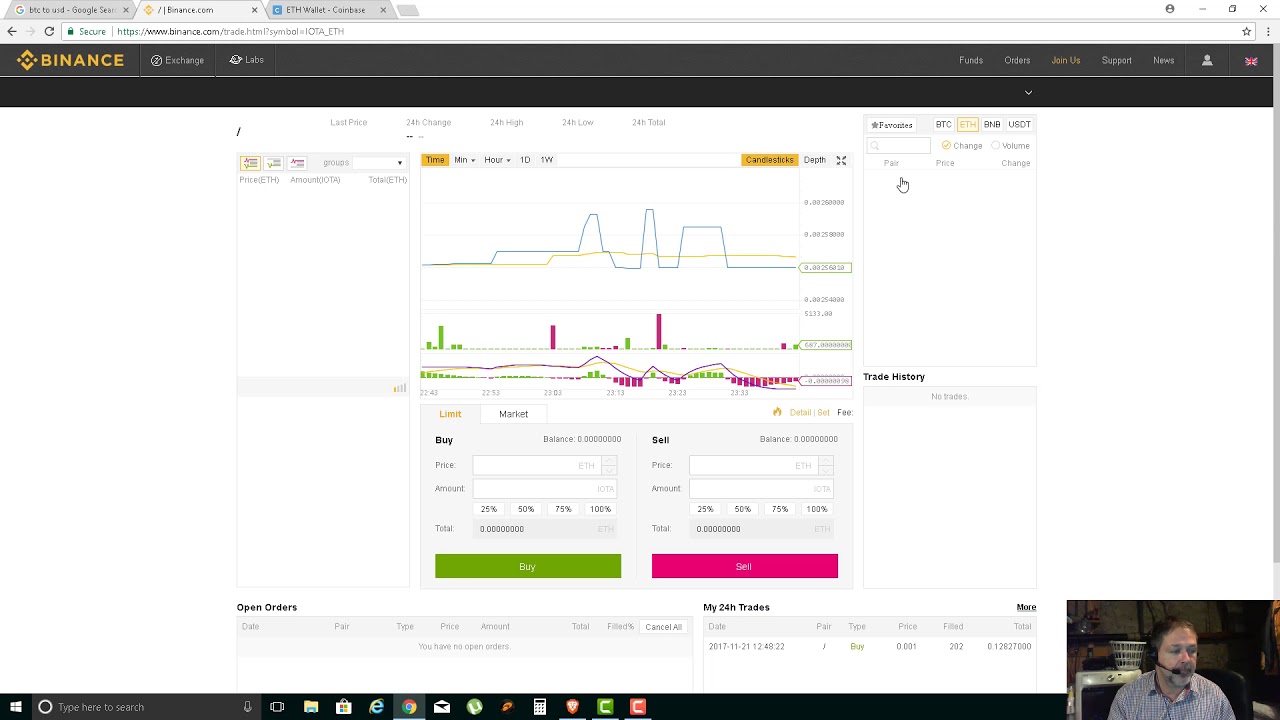Set sell amount to 25%
Screen dimensions: 1280x720
[705, 509]
